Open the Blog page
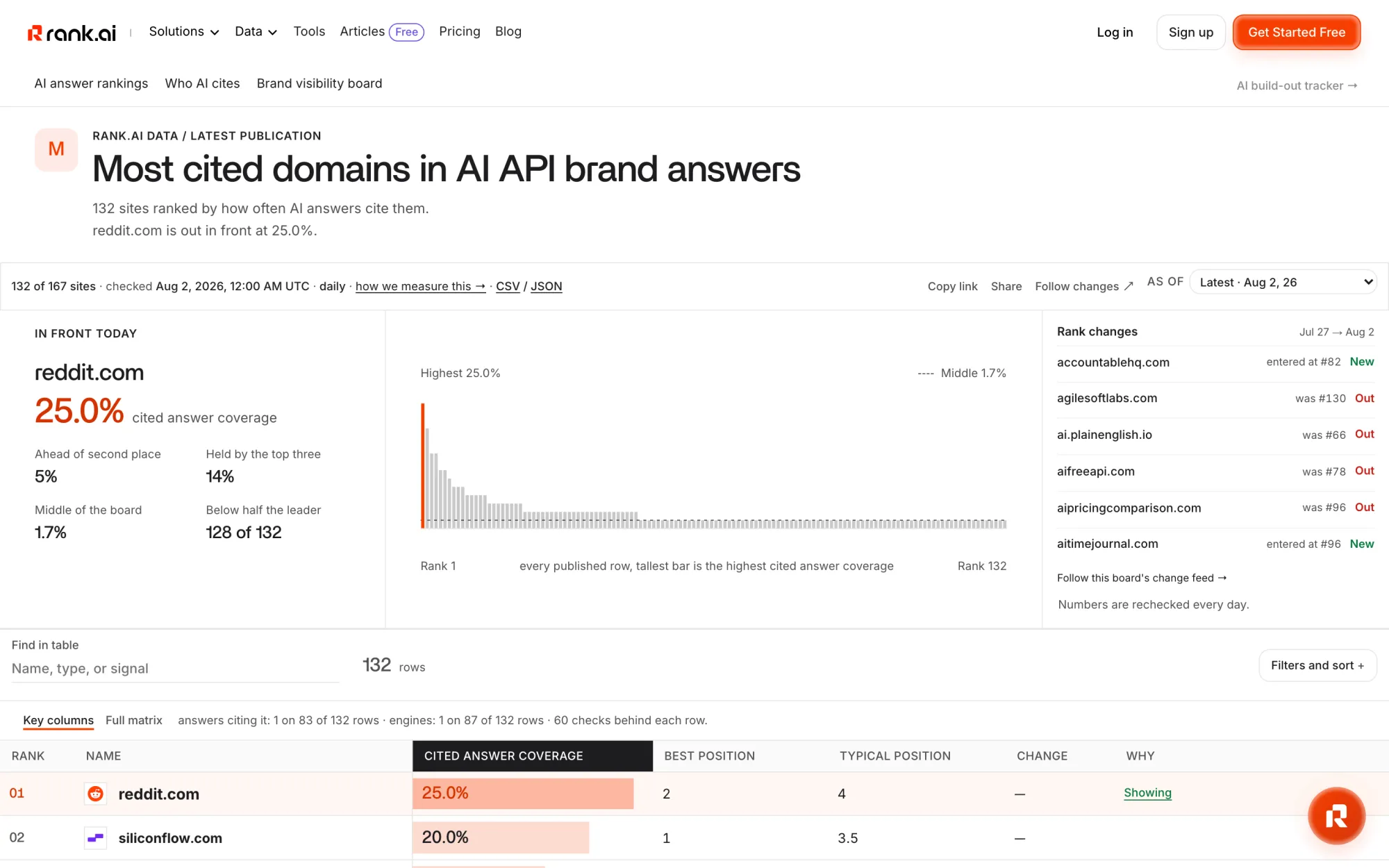1389x868 pixels. [x=508, y=32]
